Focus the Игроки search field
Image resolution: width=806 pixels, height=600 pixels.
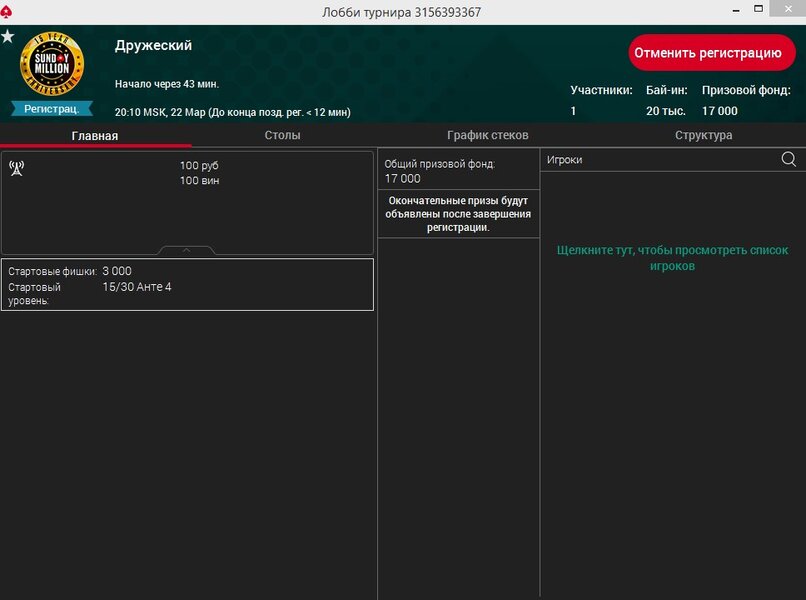660,159
